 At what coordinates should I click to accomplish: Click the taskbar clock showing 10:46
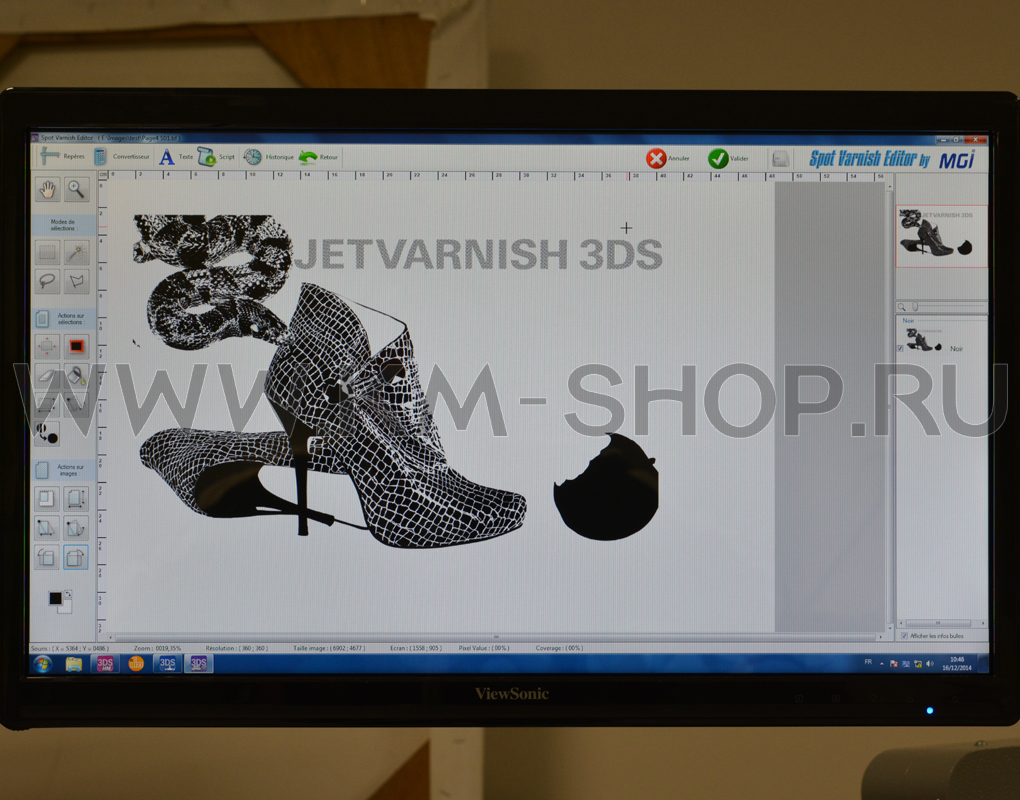(956, 663)
